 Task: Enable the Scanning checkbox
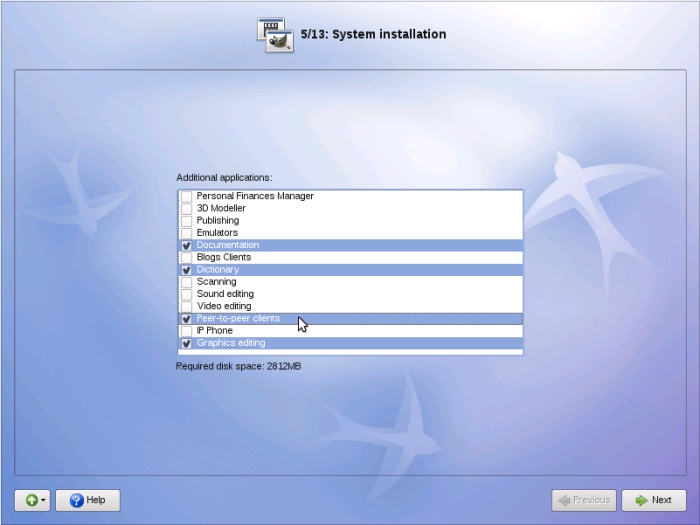pyautogui.click(x=187, y=282)
